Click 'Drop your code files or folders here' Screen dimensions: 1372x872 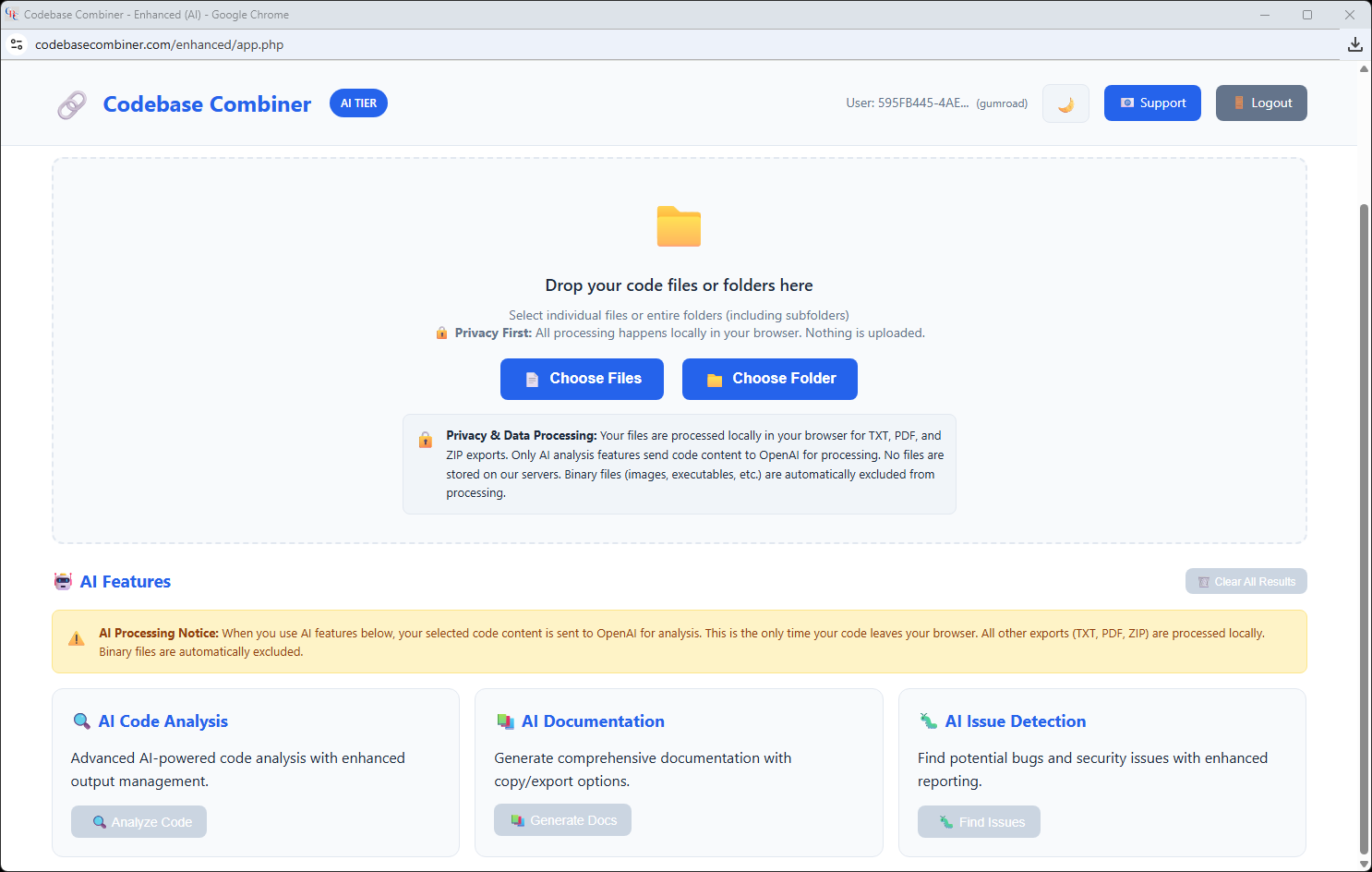click(679, 285)
